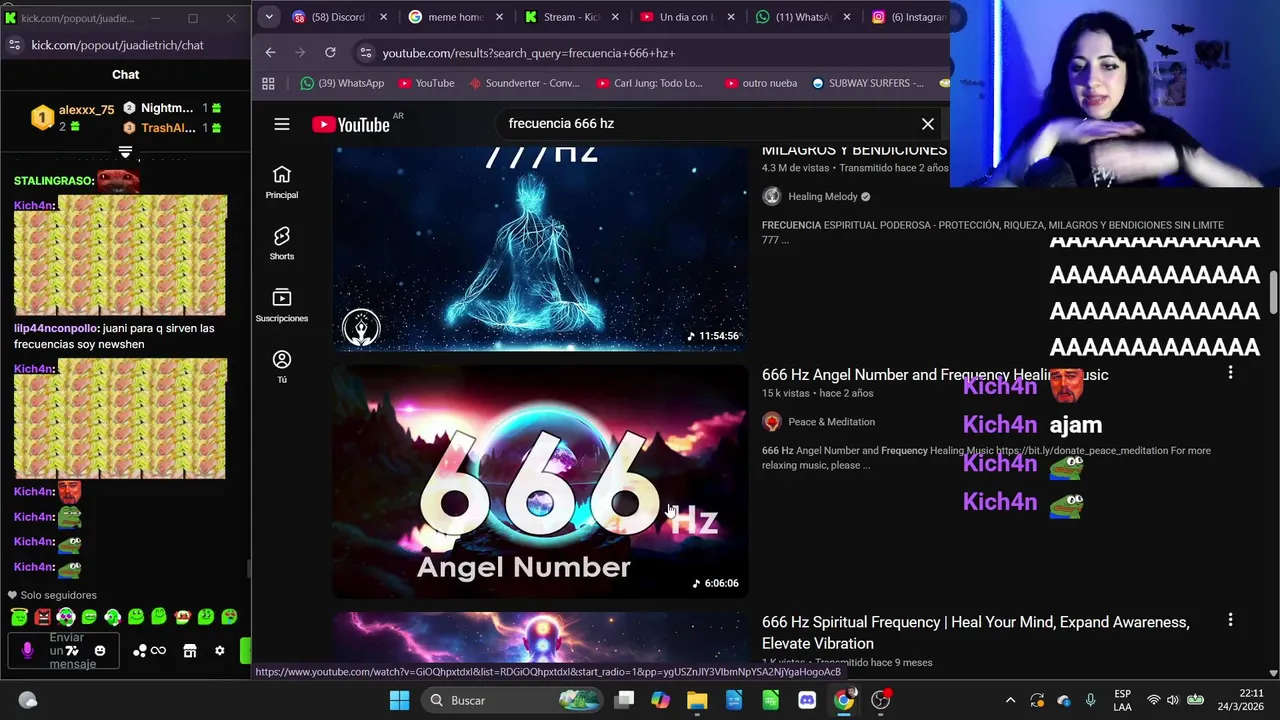This screenshot has height=720, width=1280.
Task: Click the ESP LAA language indicator
Action: click(x=1122, y=700)
